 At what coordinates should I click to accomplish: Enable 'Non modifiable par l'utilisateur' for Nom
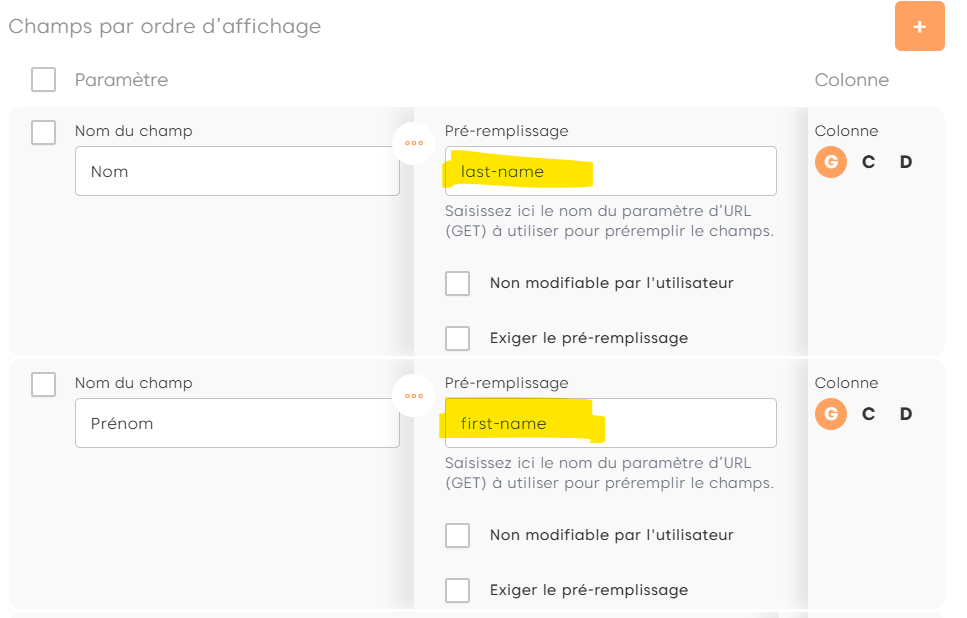tap(457, 283)
